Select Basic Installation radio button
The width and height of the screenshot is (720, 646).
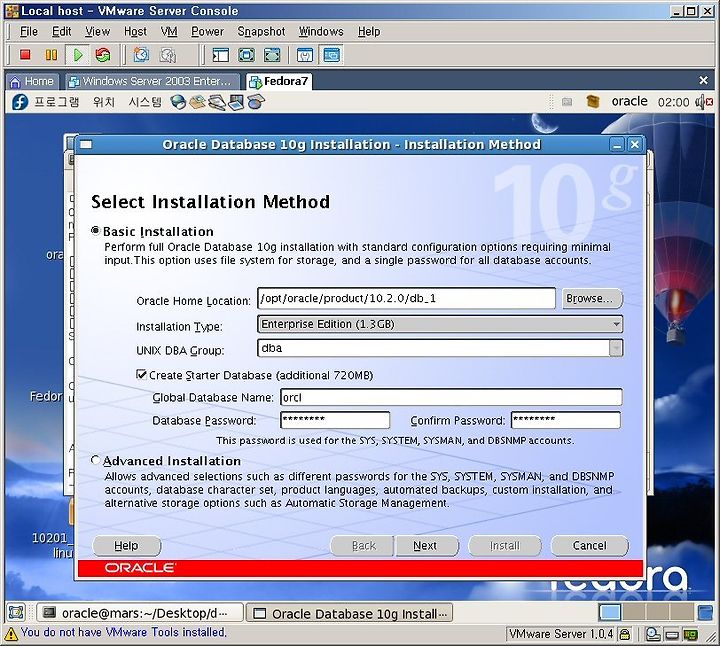pyautogui.click(x=96, y=230)
